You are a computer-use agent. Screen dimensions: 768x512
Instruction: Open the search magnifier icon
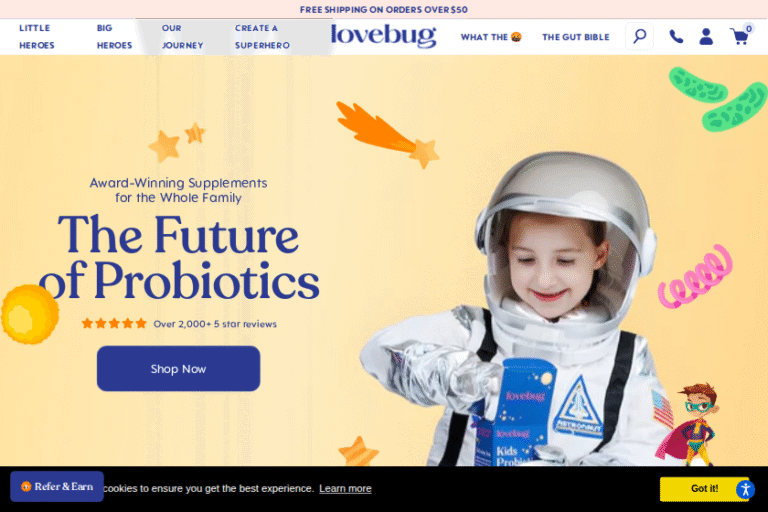[639, 36]
